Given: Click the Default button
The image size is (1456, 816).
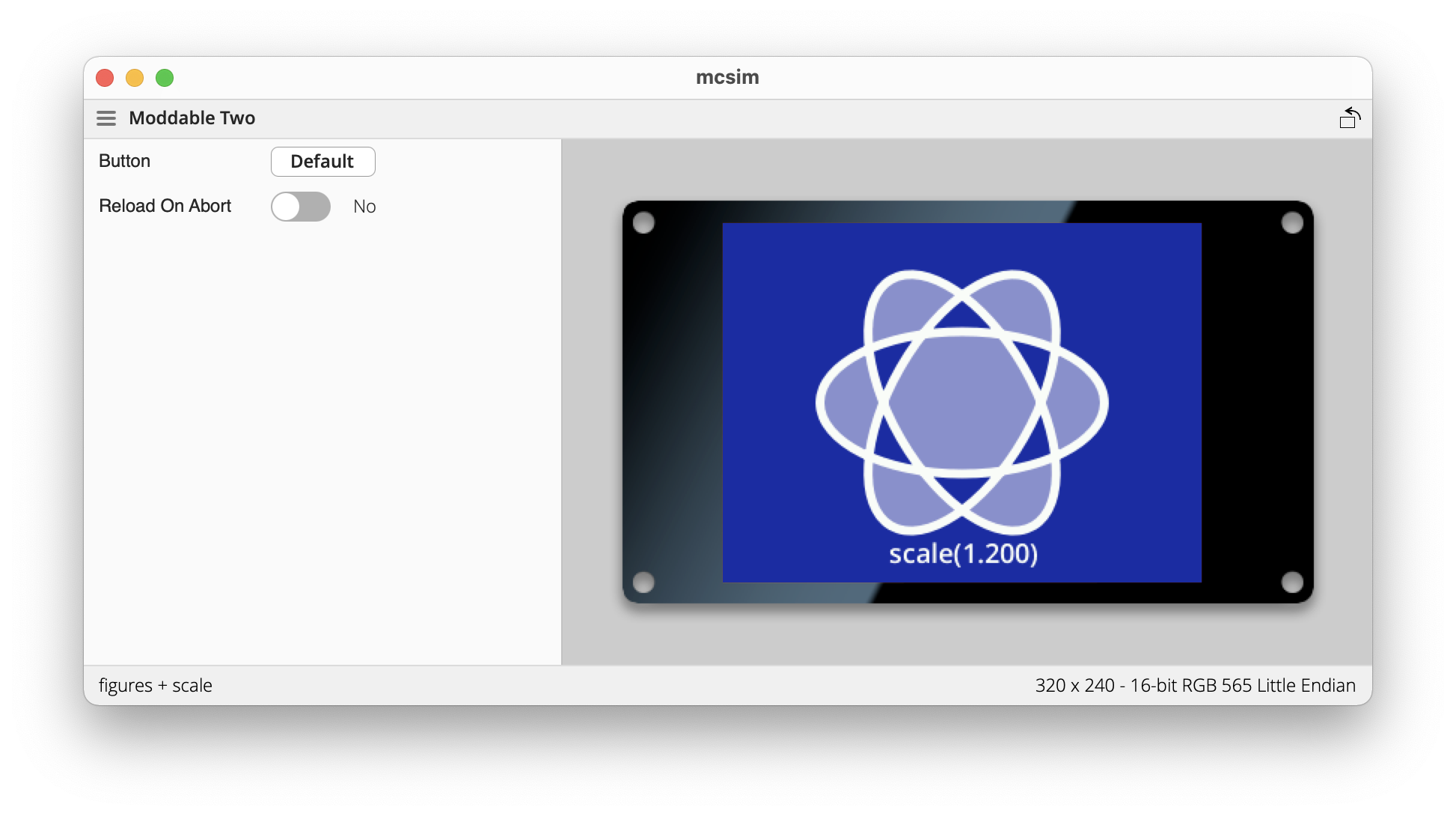Looking at the screenshot, I should tap(322, 162).
